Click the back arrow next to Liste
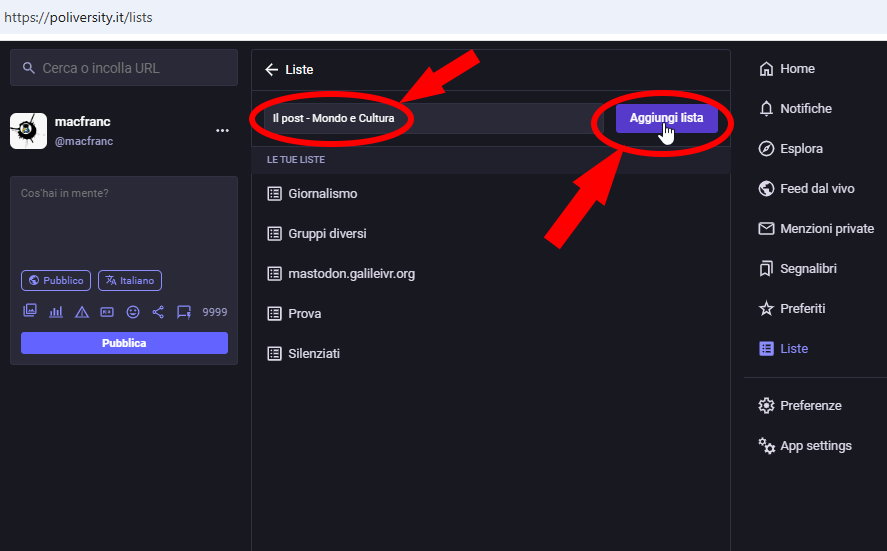Viewport: 887px width, 551px height. pos(272,70)
